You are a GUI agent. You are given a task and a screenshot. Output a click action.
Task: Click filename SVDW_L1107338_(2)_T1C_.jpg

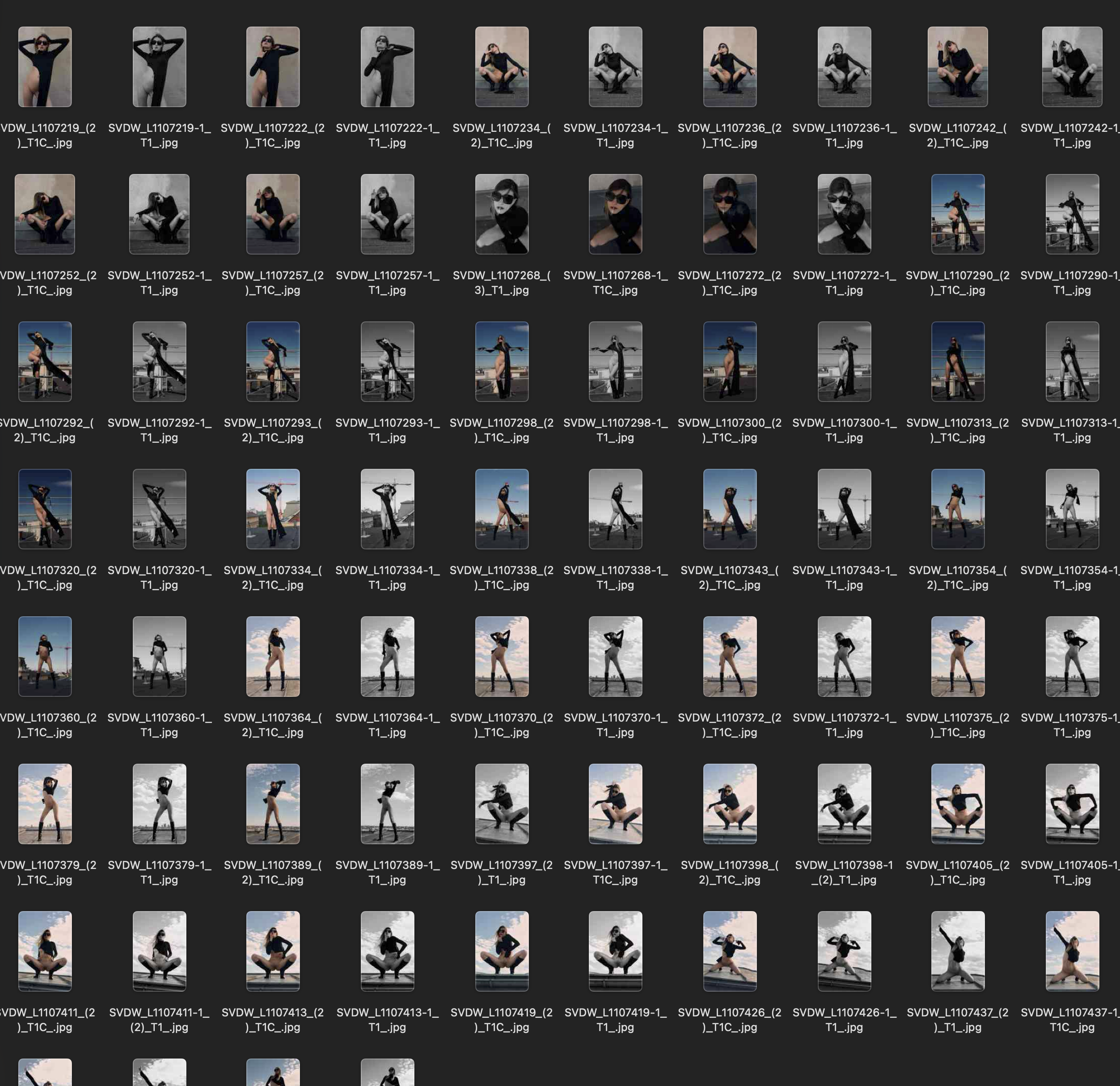point(502,577)
